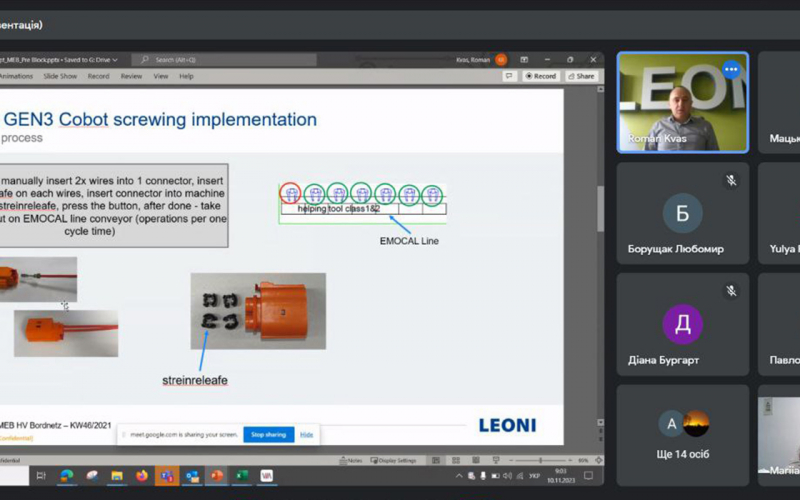
Task: Open File Explorer from the taskbar
Action: point(117,476)
